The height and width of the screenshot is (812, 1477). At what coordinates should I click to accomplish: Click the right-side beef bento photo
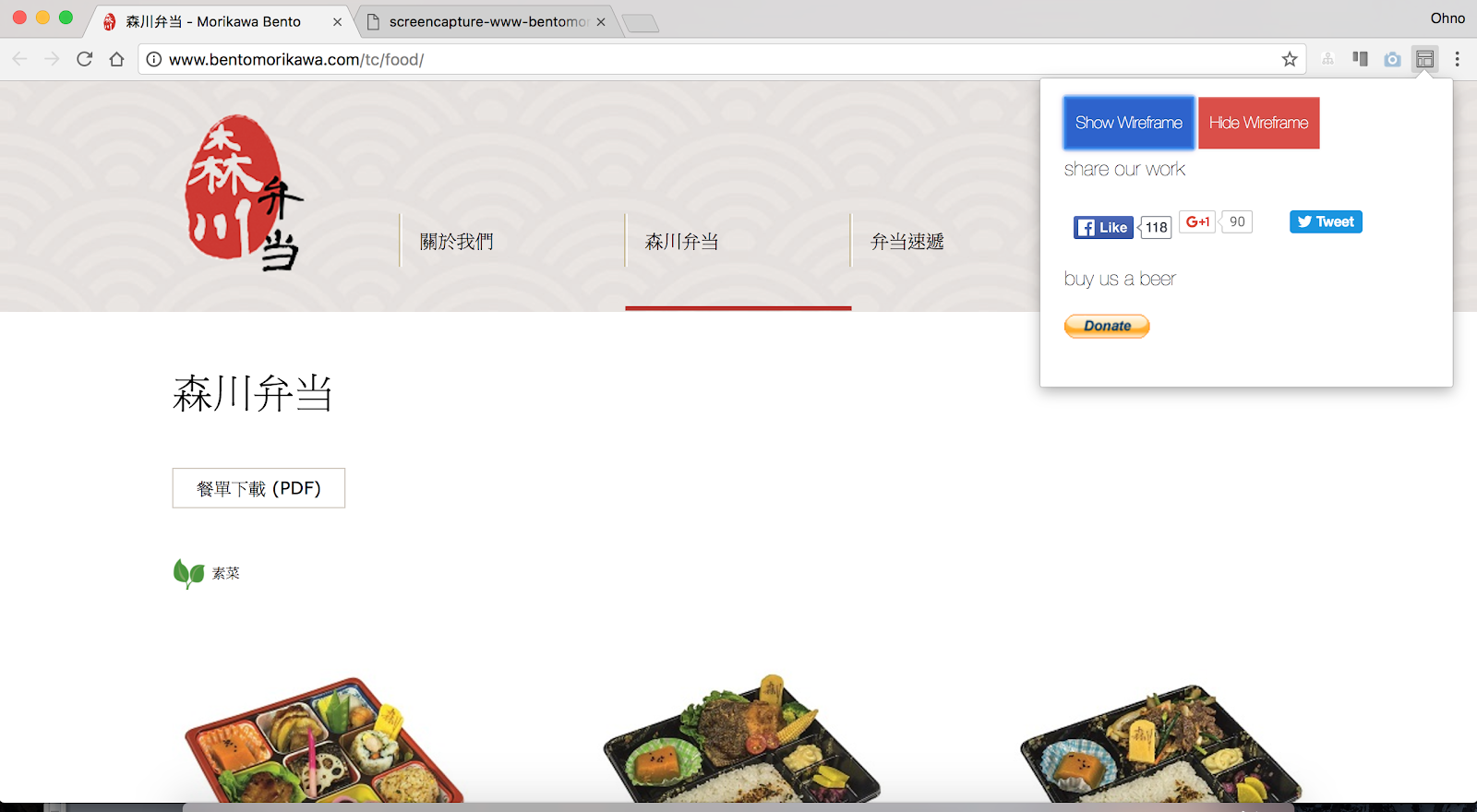coord(1160,744)
